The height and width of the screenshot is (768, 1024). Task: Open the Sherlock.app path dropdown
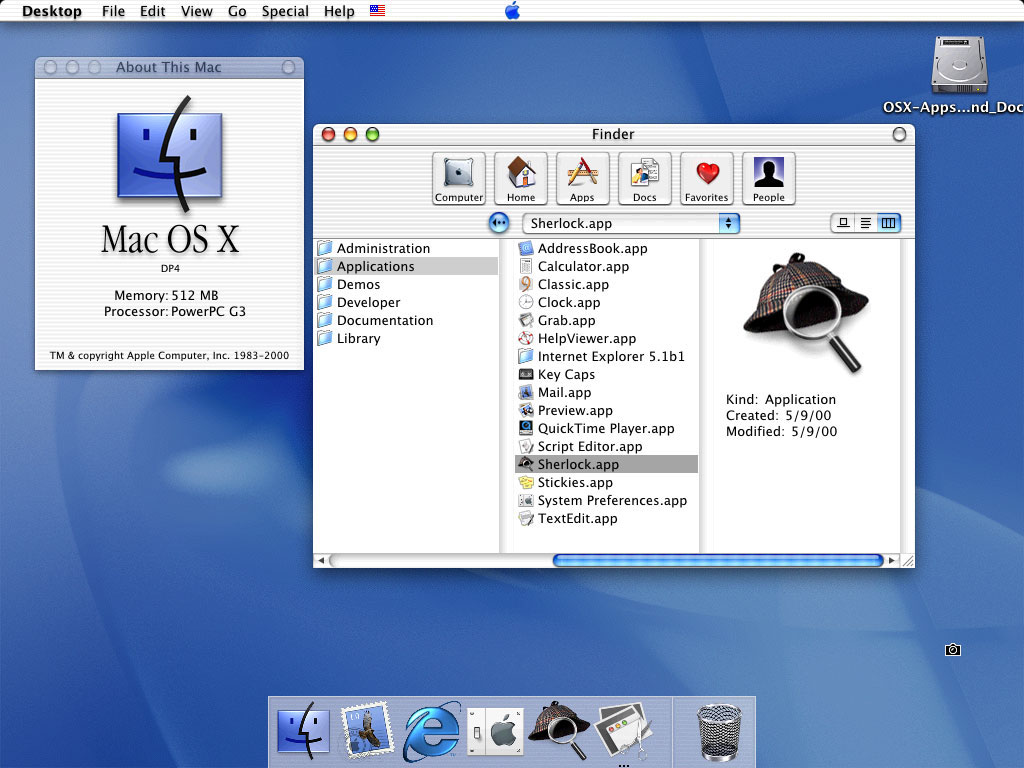(x=631, y=223)
